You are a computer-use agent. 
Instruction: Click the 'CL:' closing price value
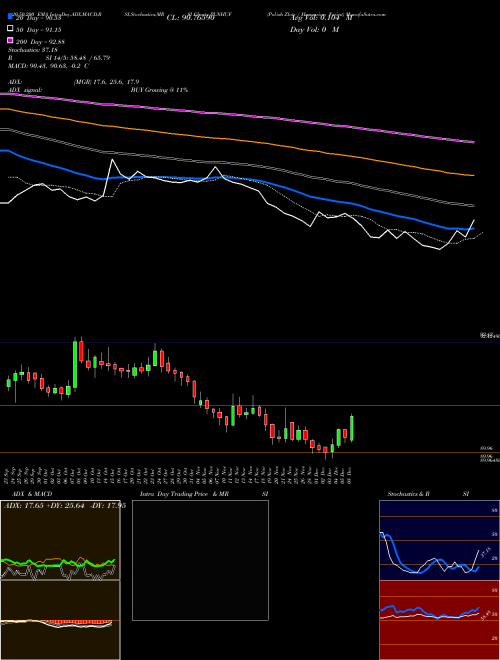[191, 18]
